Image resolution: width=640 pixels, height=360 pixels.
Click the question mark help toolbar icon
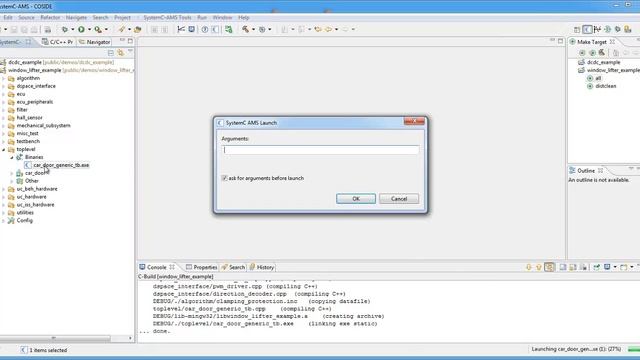pyautogui.click(x=205, y=29)
